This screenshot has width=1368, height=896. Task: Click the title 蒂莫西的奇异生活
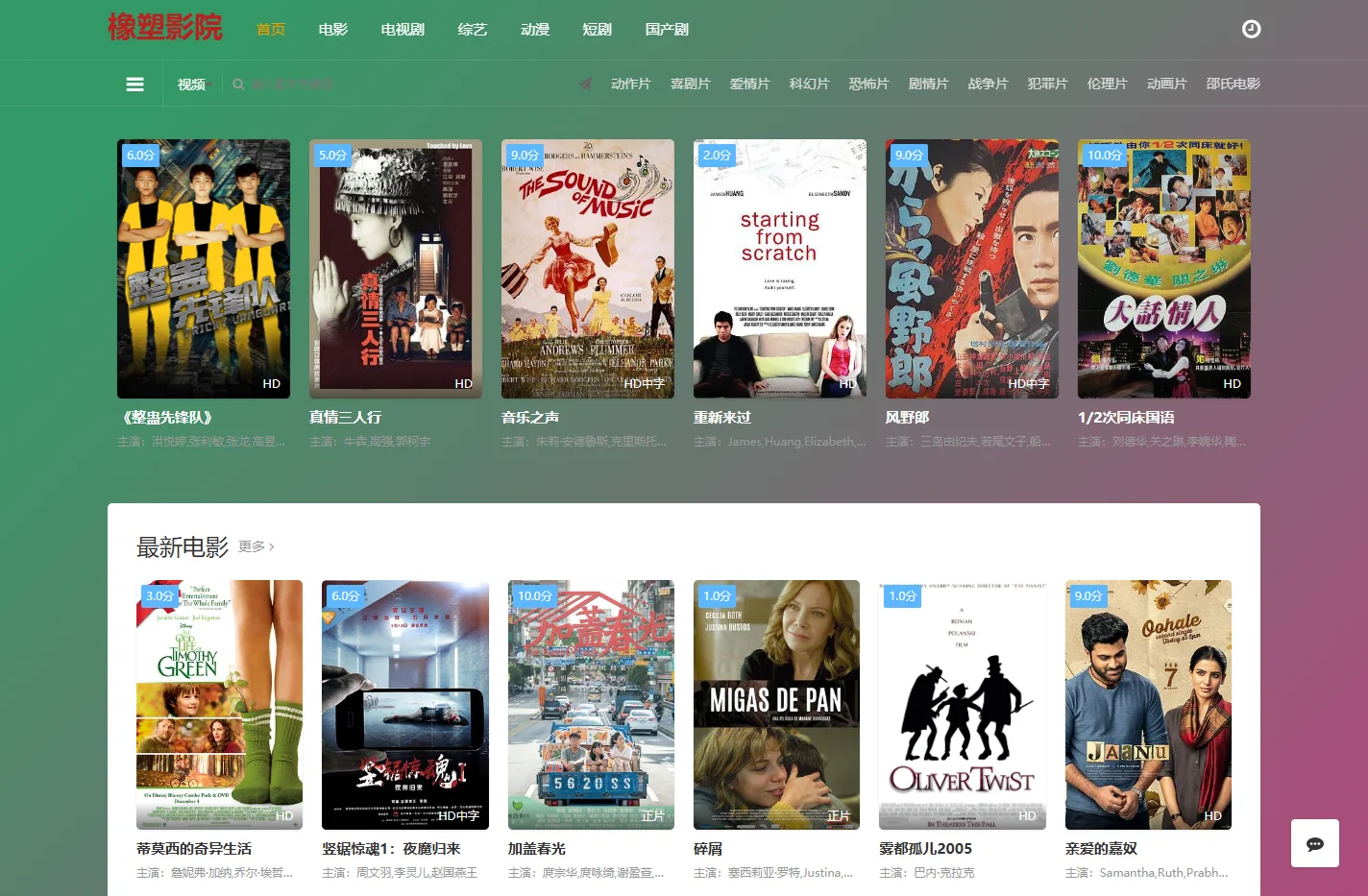[194, 849]
